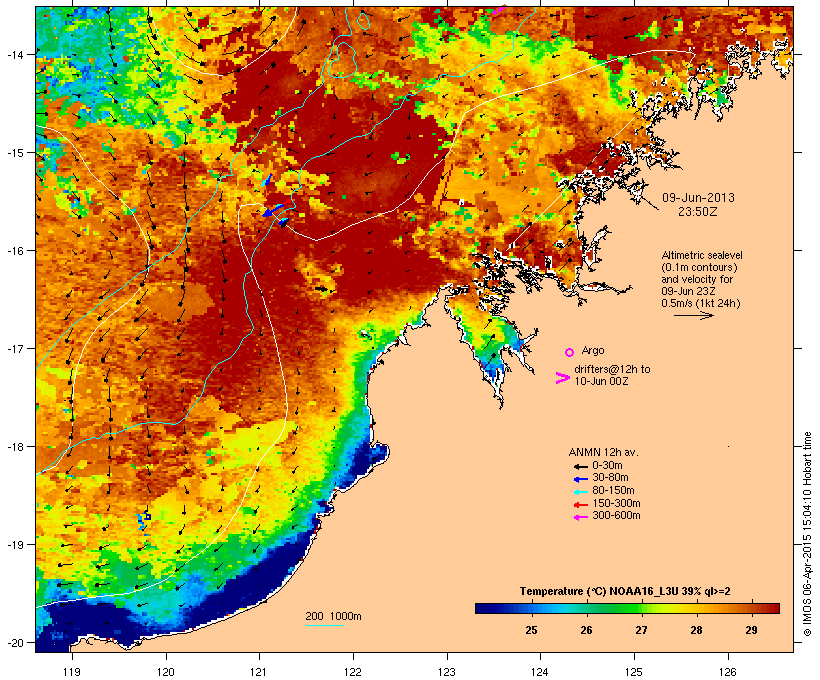The height and width of the screenshot is (680, 820).
Task: Click the '0.5m/s (1kt 24h)' text
Action: pos(701,303)
